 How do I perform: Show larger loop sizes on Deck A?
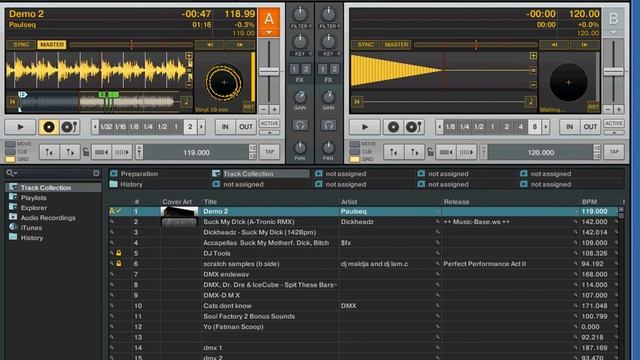pos(201,127)
